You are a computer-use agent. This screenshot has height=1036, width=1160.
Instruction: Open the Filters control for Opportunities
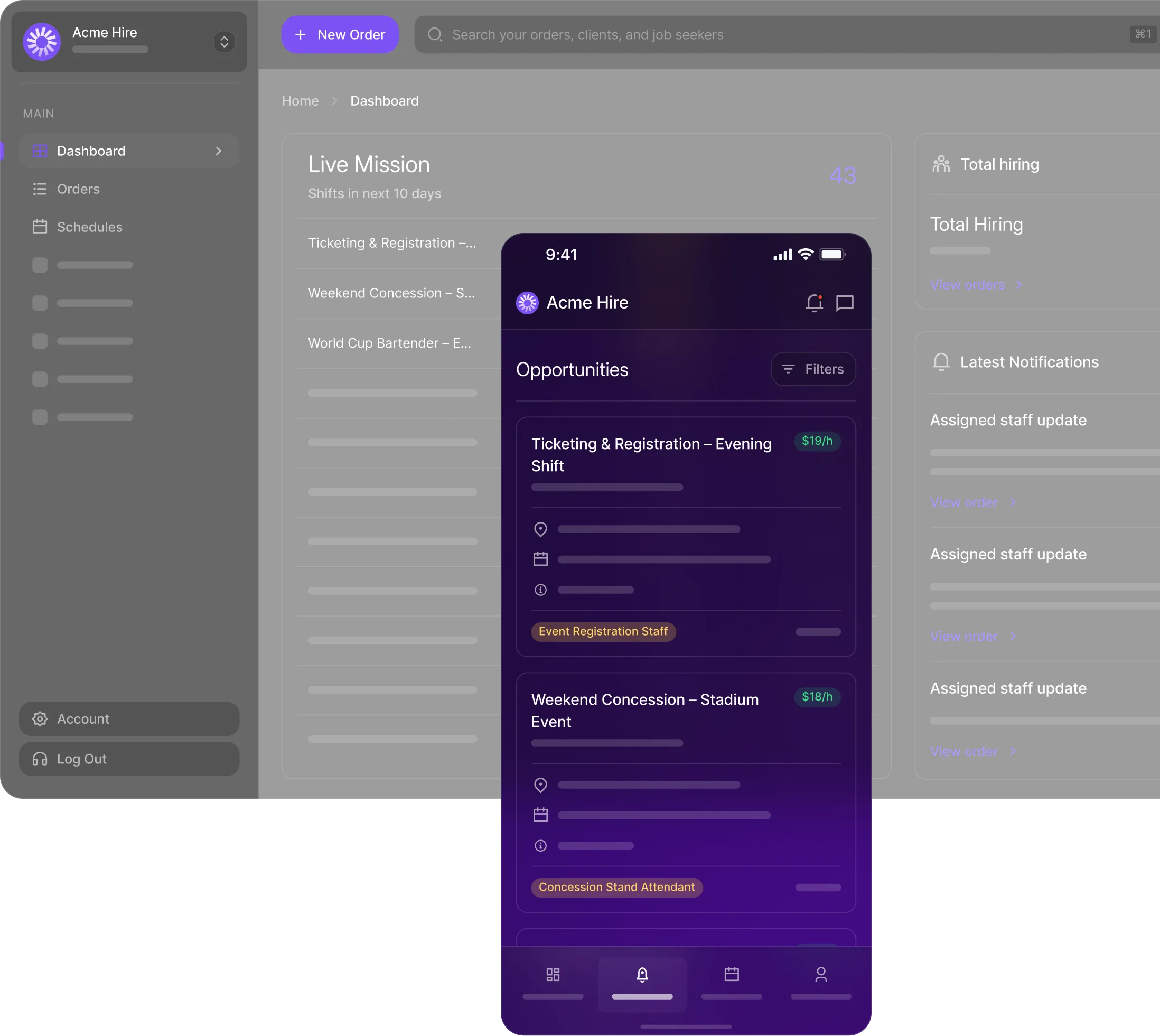click(813, 369)
